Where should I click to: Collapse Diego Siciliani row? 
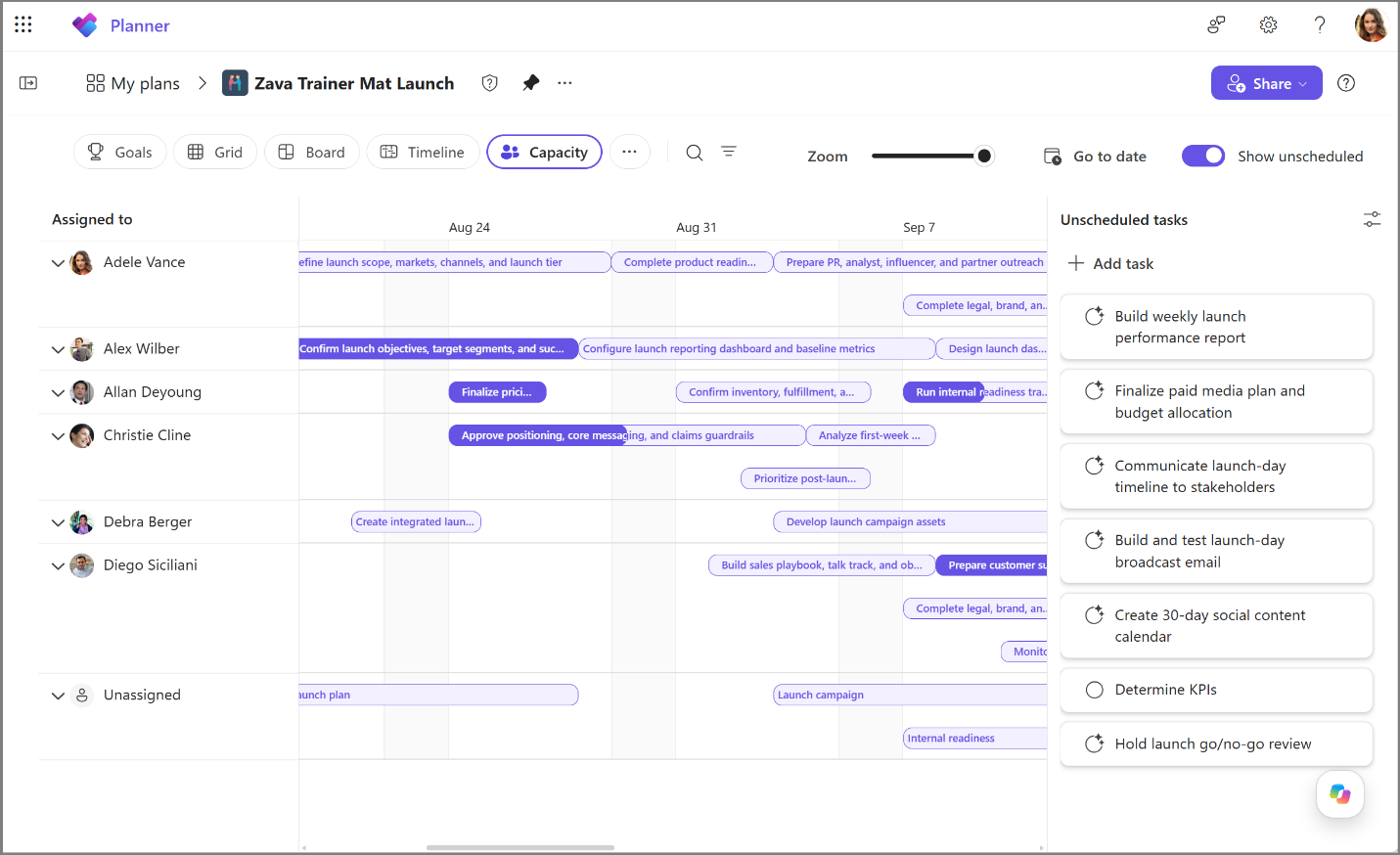point(58,565)
